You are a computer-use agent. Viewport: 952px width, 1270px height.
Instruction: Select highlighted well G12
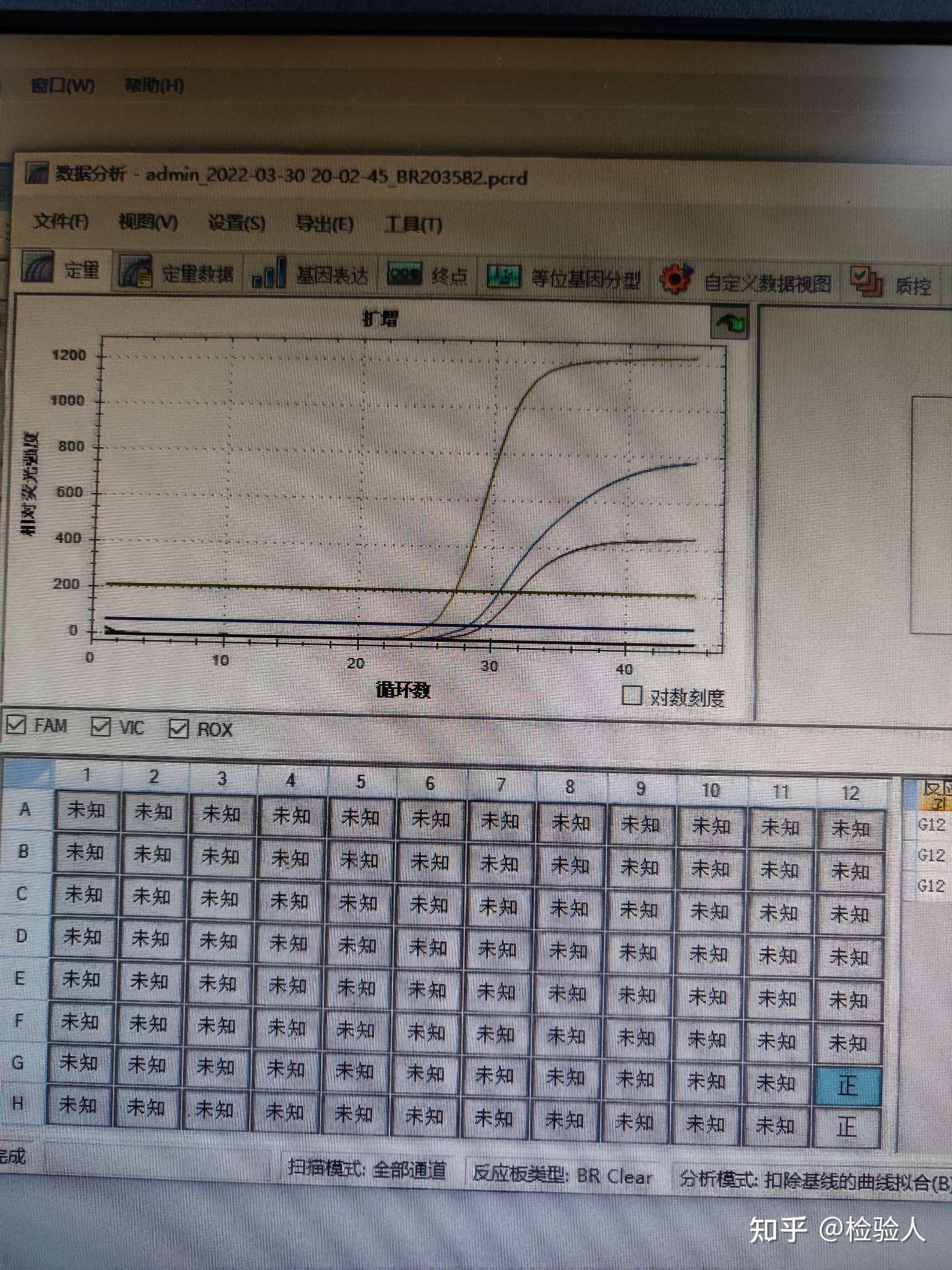[847, 1086]
